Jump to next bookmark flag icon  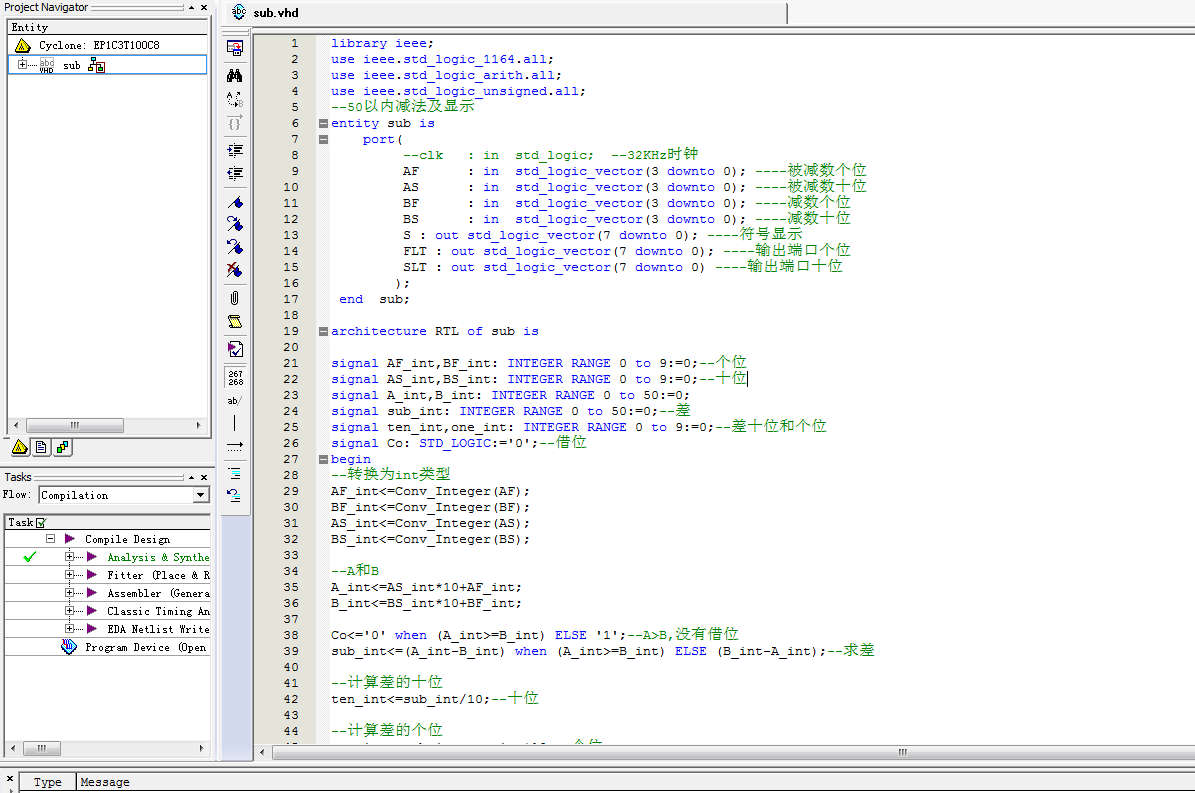[235, 224]
